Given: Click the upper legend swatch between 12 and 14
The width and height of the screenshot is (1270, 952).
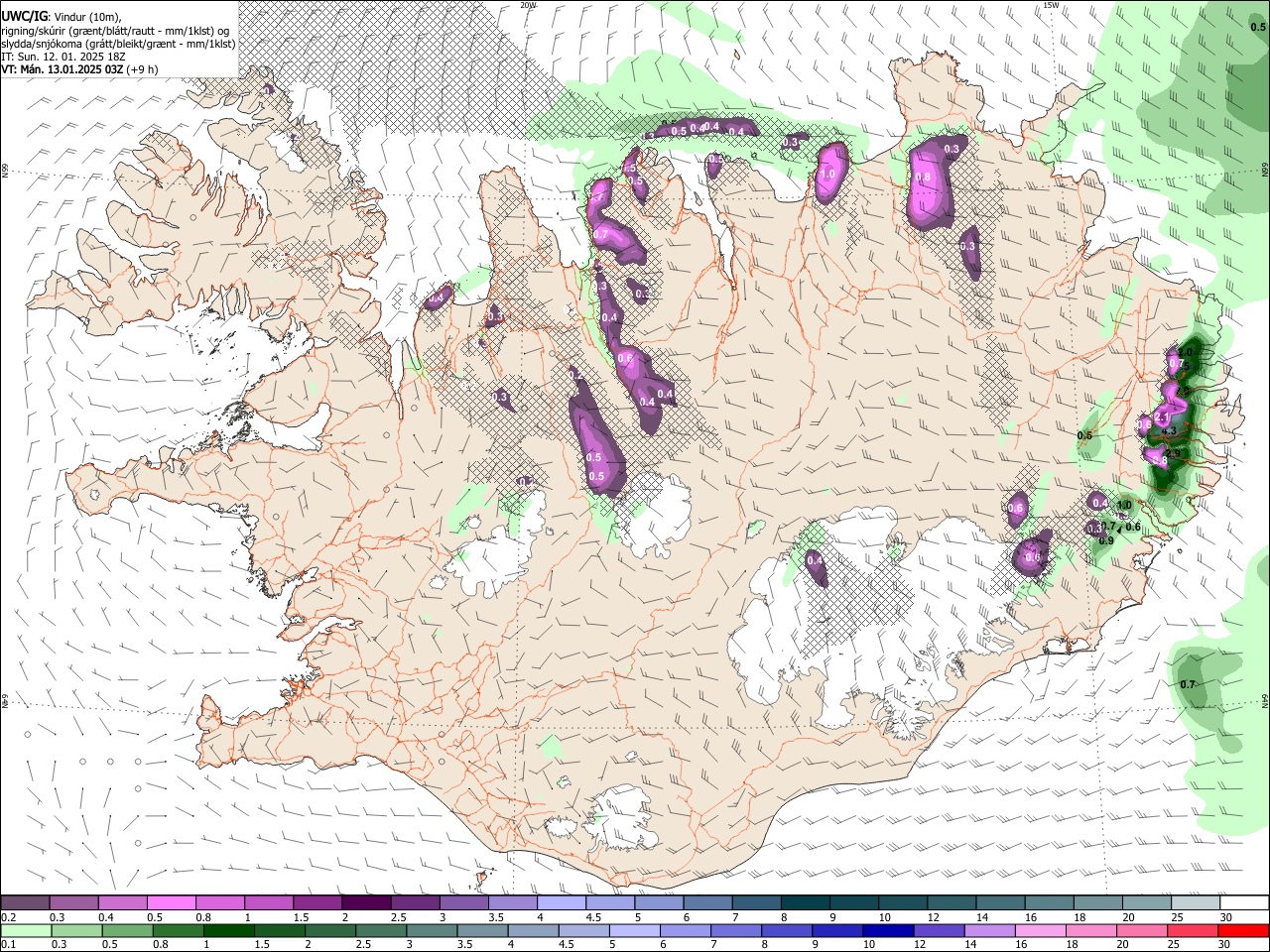Looking at the screenshot, I should tap(952, 902).
